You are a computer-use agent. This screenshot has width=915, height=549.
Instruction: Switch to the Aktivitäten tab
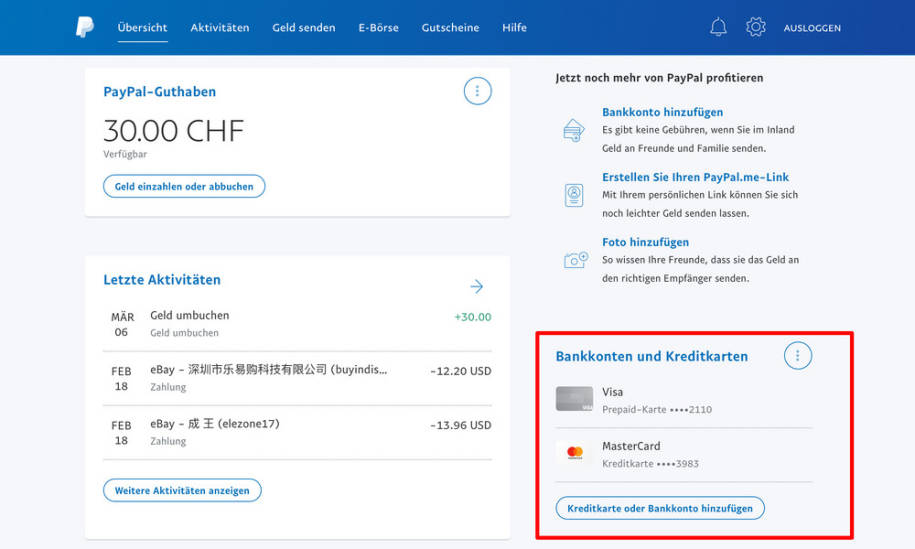pos(219,27)
